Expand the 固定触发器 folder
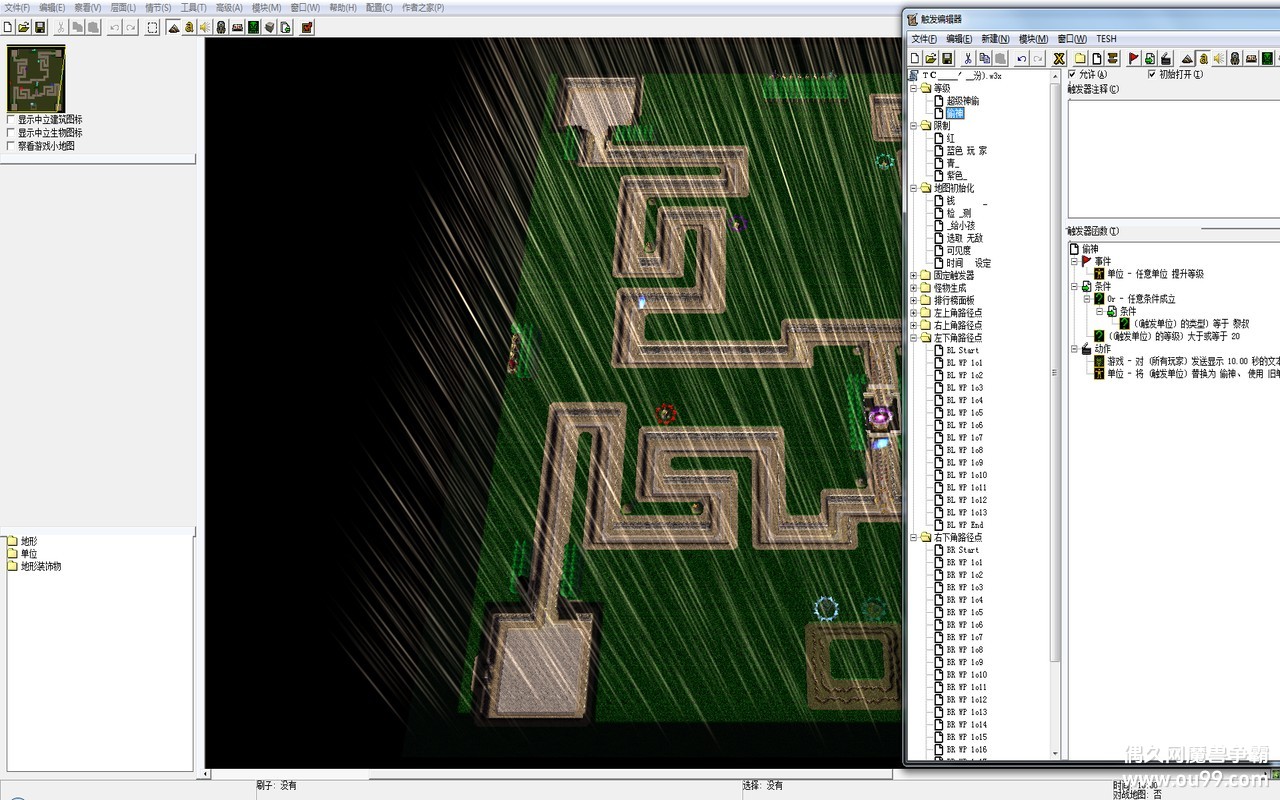Viewport: 1280px width, 800px height. (913, 276)
